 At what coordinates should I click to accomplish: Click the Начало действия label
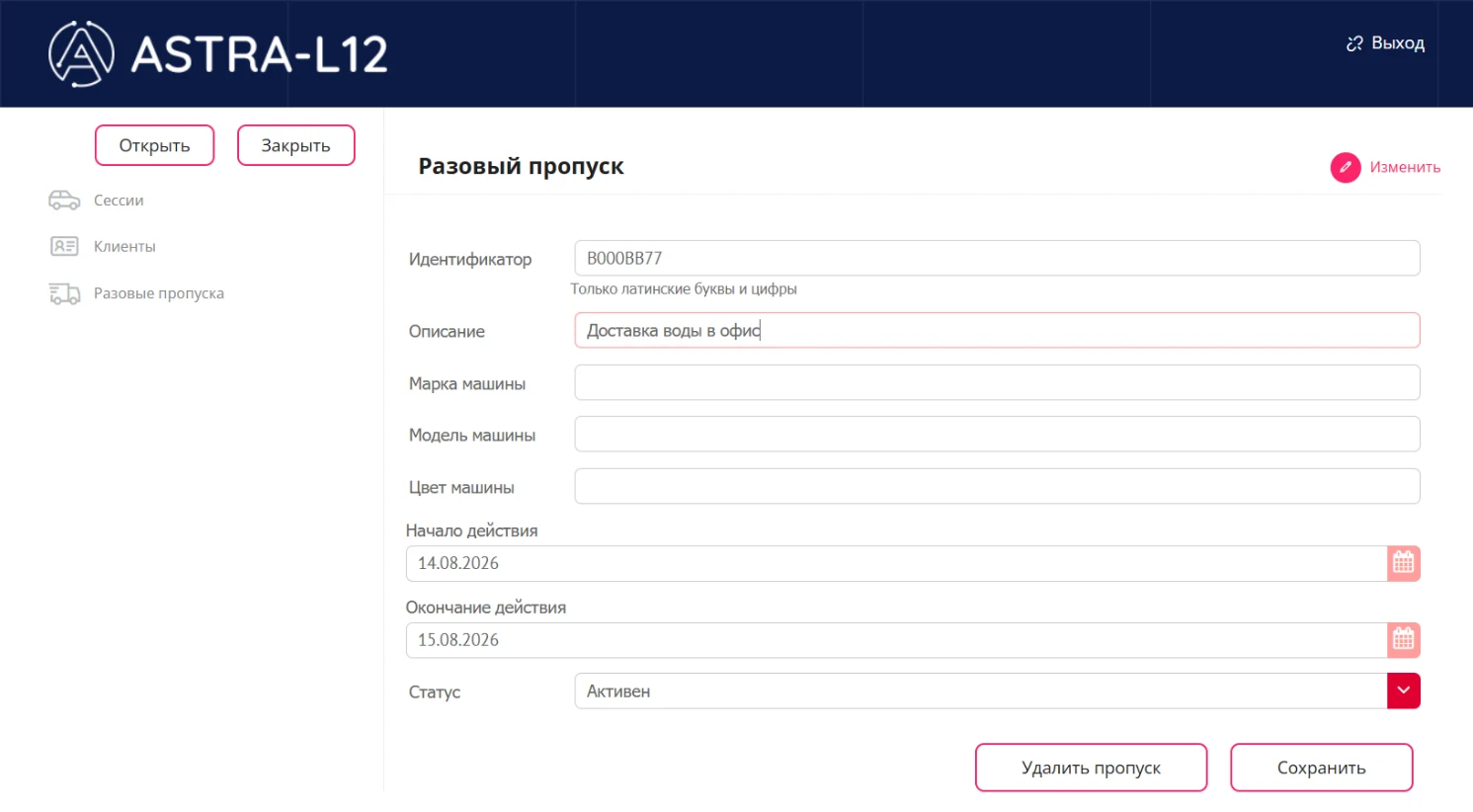[x=471, y=530]
